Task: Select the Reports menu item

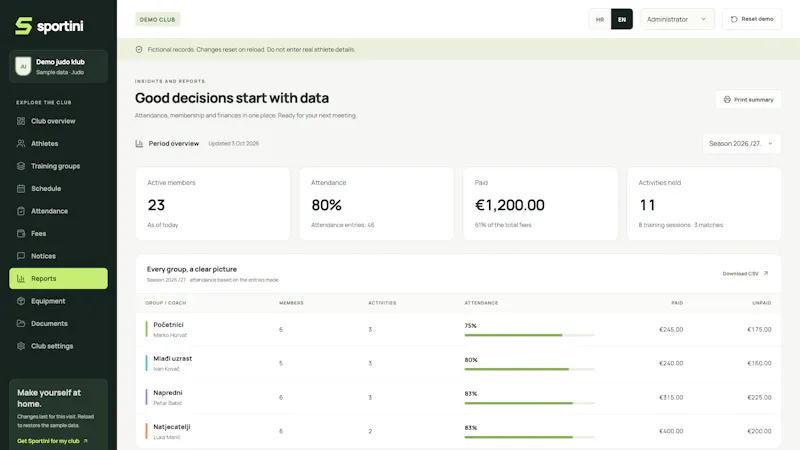Action: click(58, 279)
